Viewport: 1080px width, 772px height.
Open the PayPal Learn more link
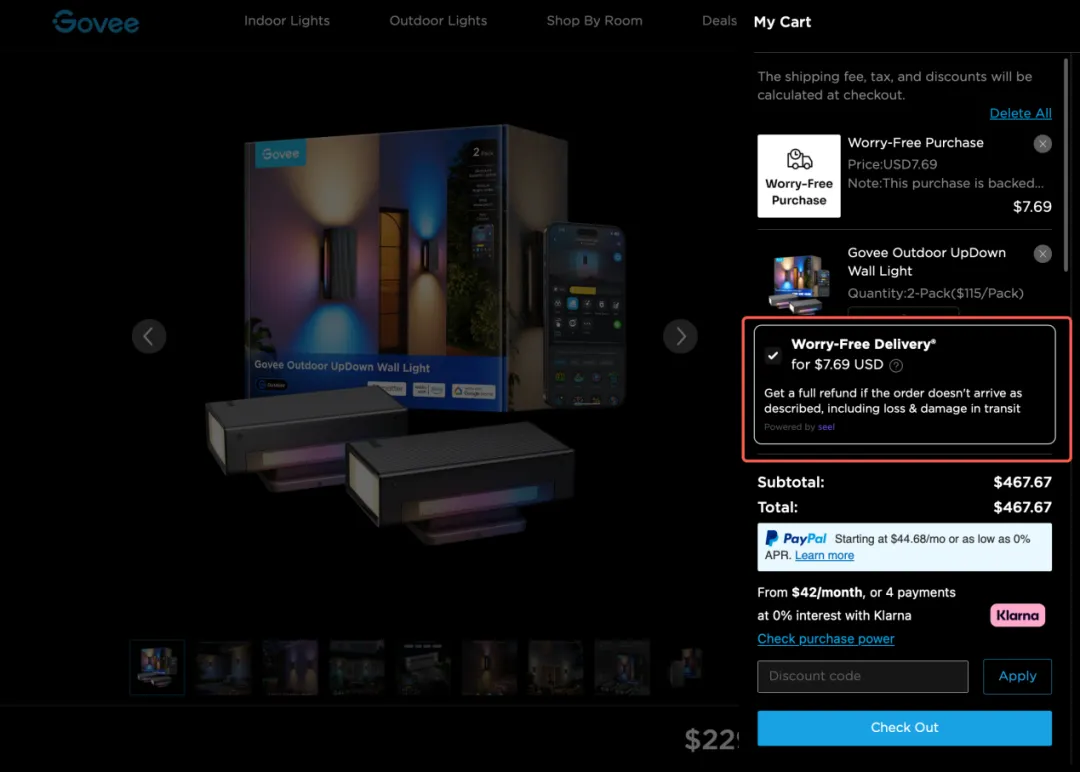click(824, 556)
